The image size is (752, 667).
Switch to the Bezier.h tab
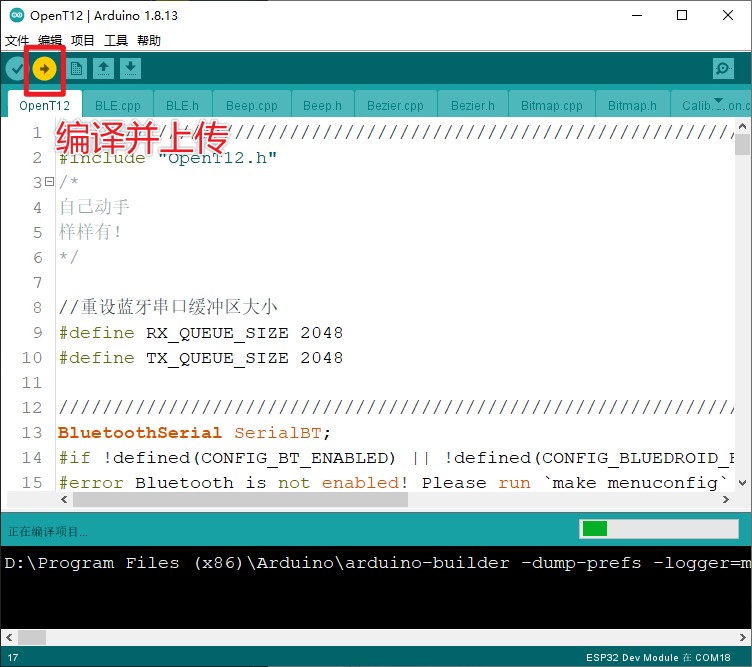pyautogui.click(x=473, y=105)
